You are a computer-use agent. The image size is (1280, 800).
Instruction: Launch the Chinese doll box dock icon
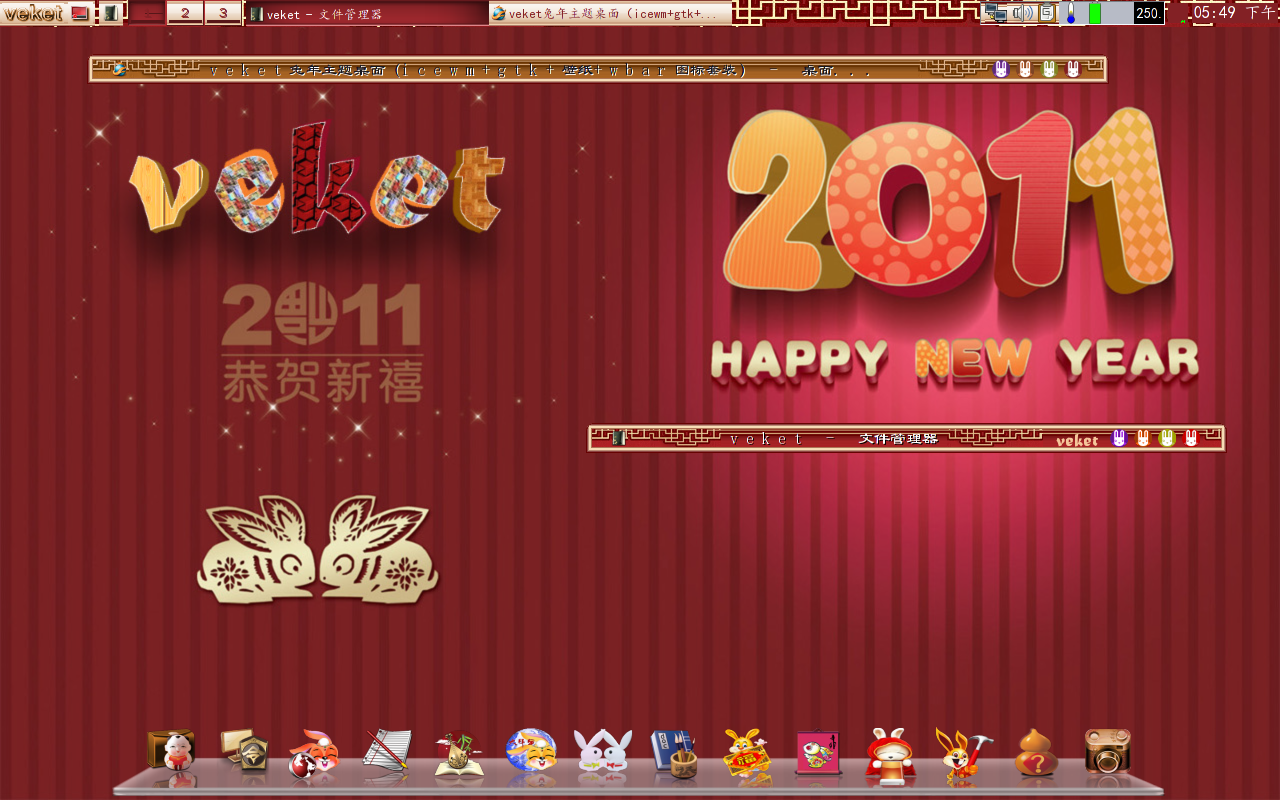[x=171, y=752]
